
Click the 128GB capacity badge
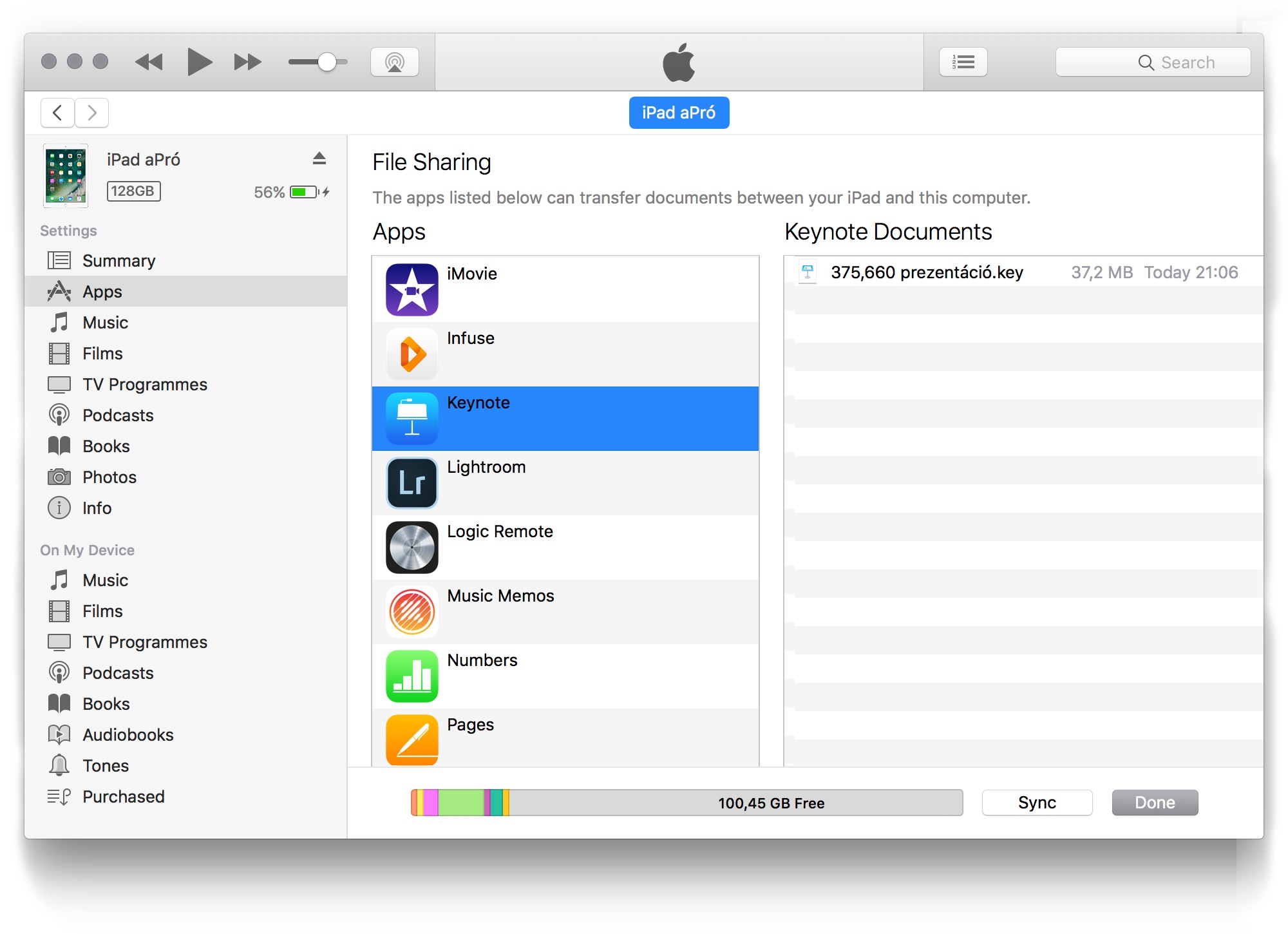133,191
